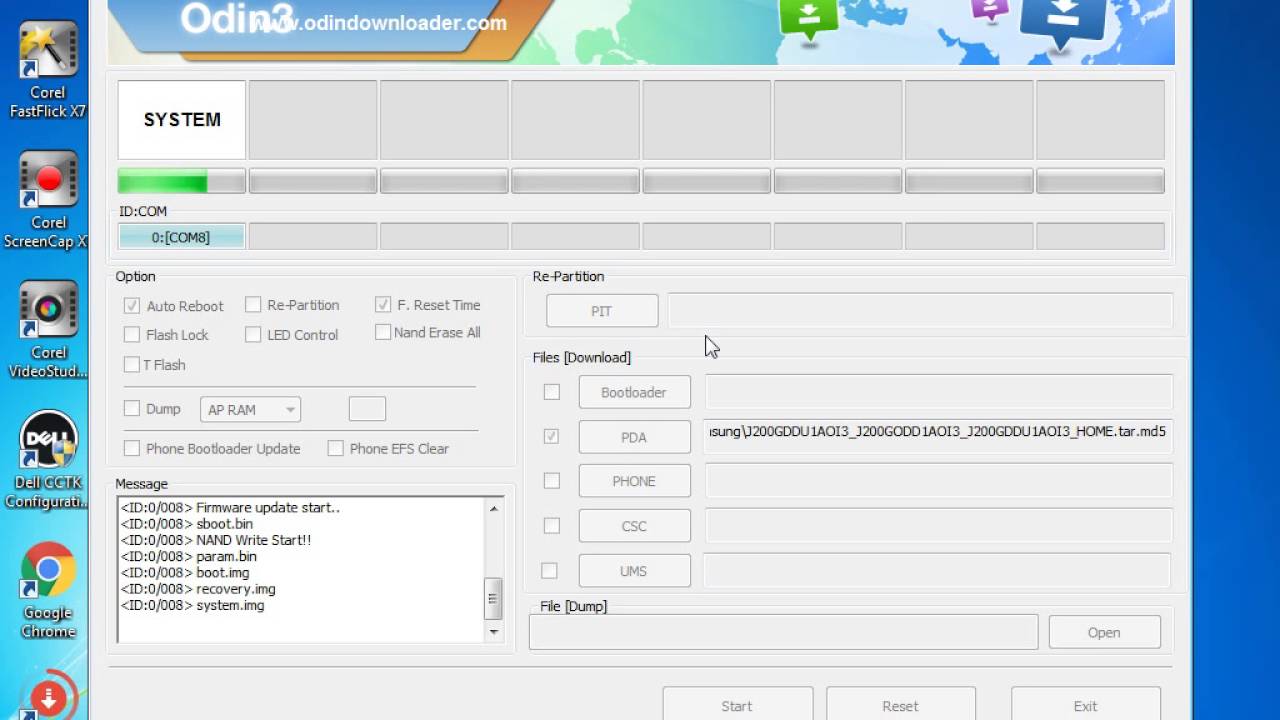Click the SYSTEM status box
This screenshot has width=1280, height=720.
coord(181,120)
